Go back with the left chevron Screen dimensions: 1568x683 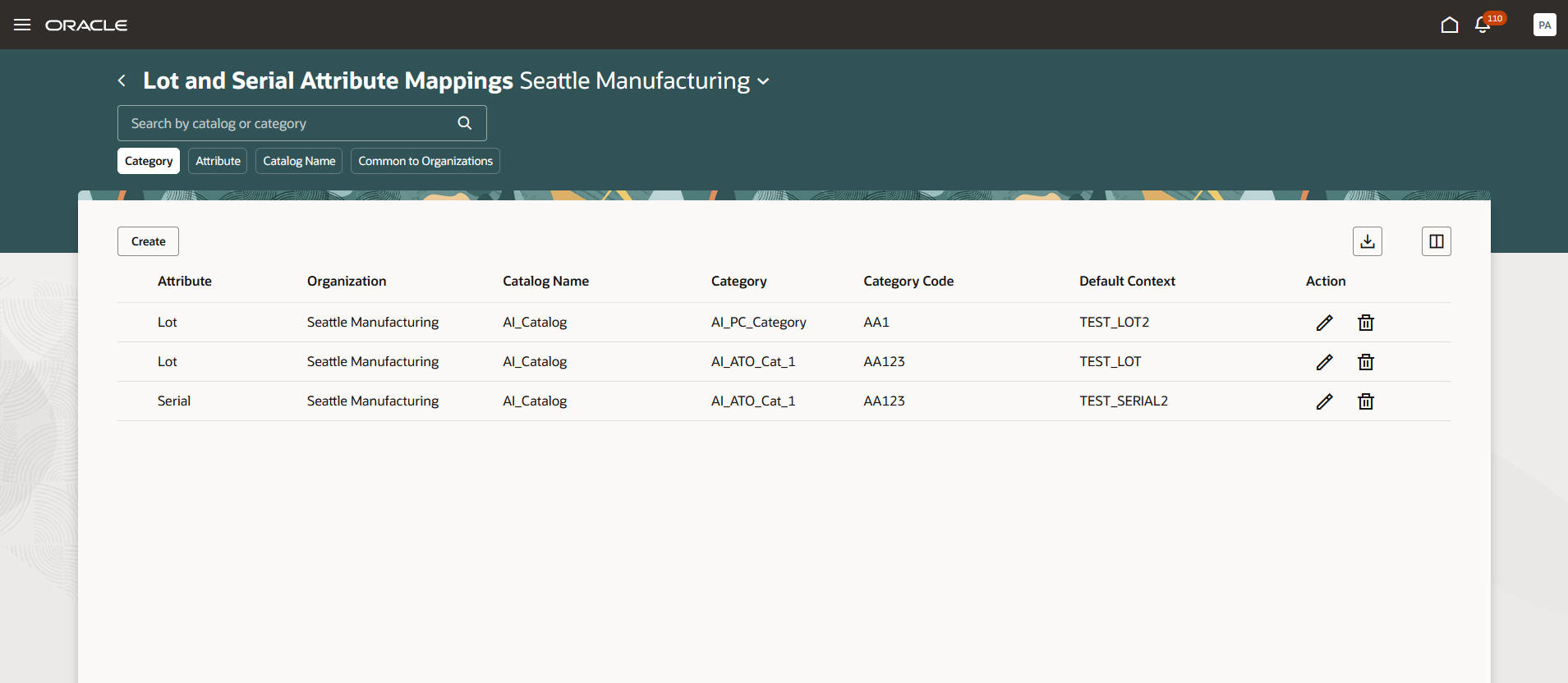tap(122, 80)
